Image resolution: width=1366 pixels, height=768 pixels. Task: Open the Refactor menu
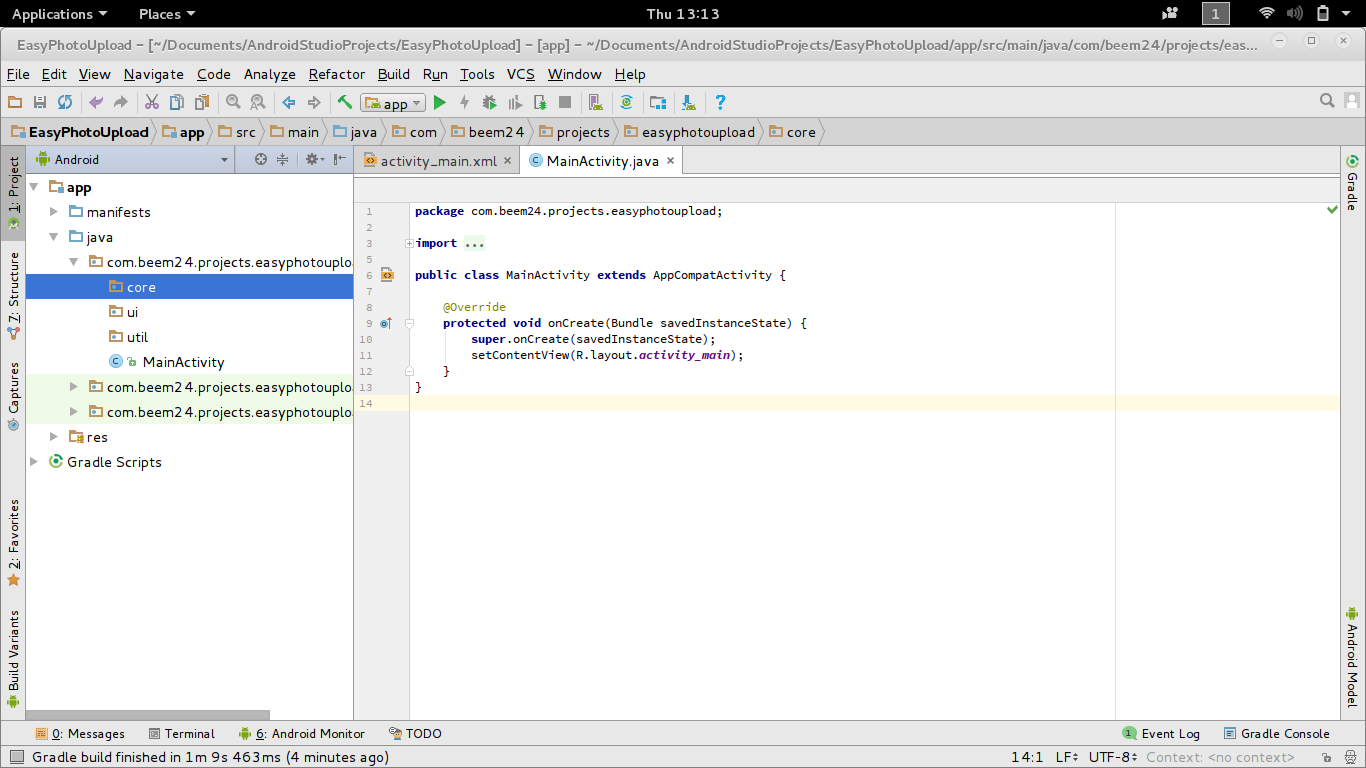click(x=337, y=74)
